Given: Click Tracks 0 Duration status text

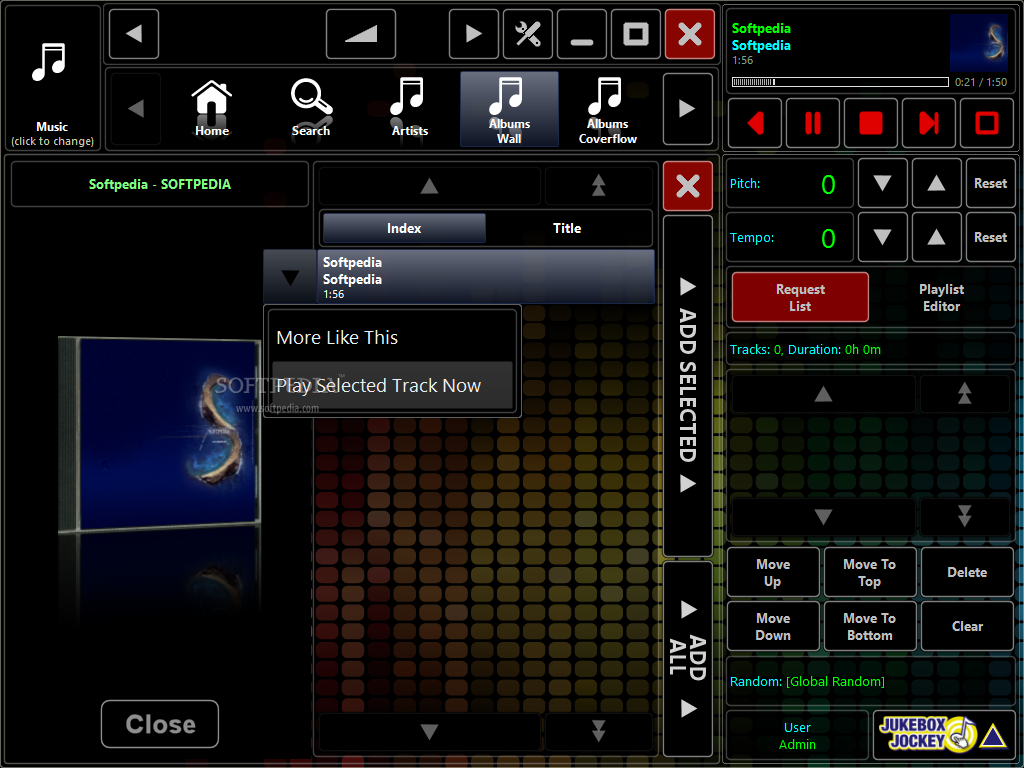Looking at the screenshot, I should pyautogui.click(x=805, y=350).
